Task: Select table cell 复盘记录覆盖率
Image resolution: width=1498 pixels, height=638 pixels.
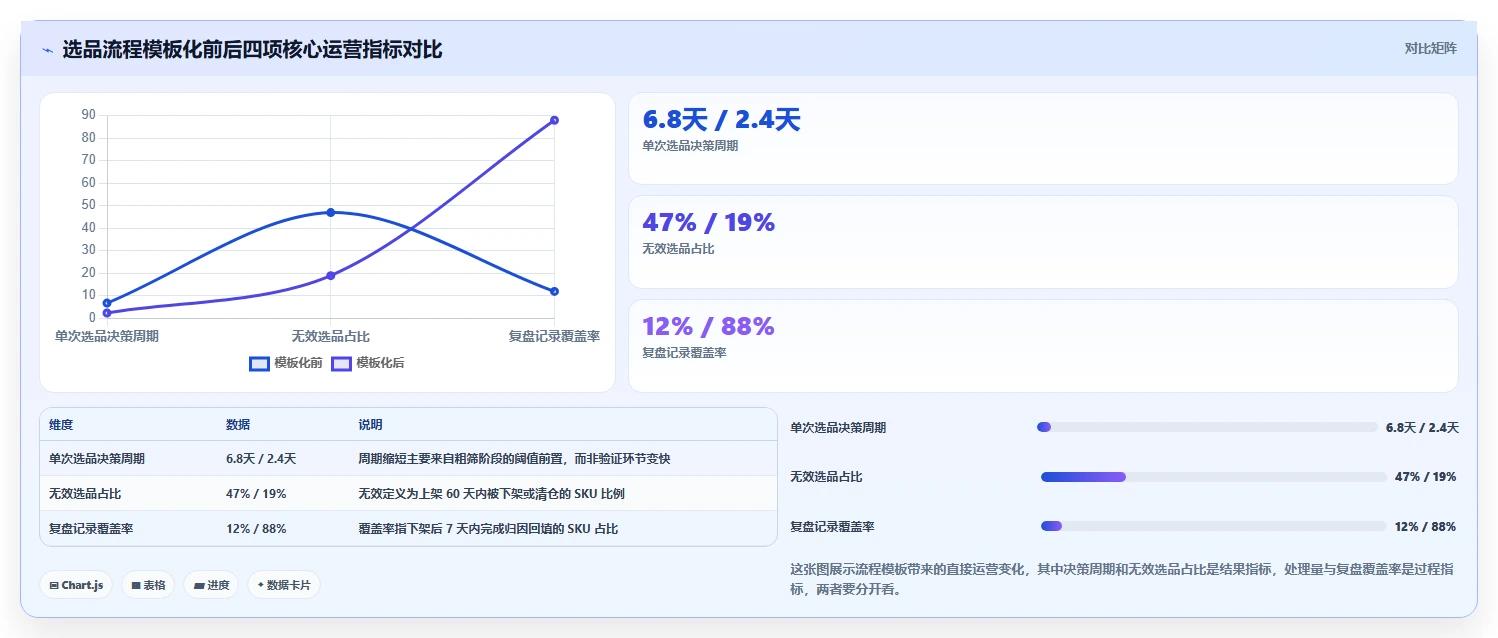Action: click(x=91, y=528)
